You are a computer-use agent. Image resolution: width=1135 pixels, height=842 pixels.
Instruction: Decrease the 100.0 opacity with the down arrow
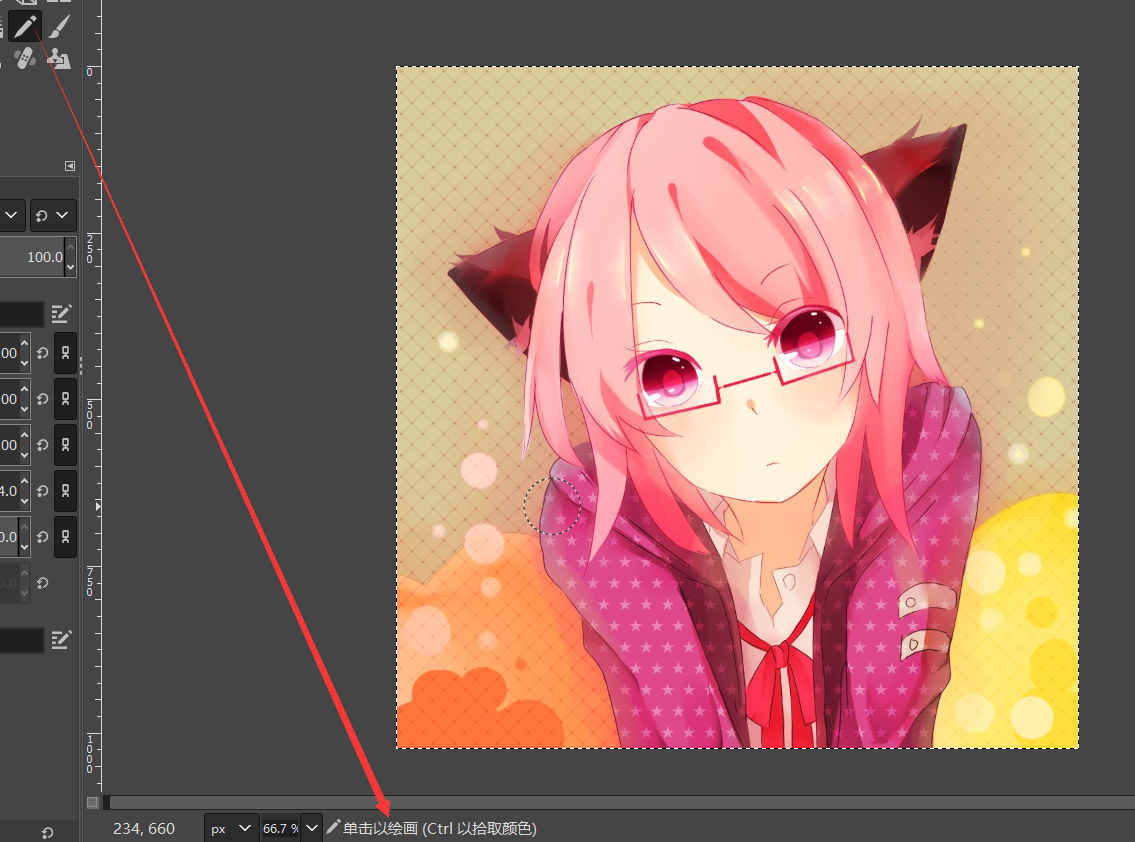(70, 267)
